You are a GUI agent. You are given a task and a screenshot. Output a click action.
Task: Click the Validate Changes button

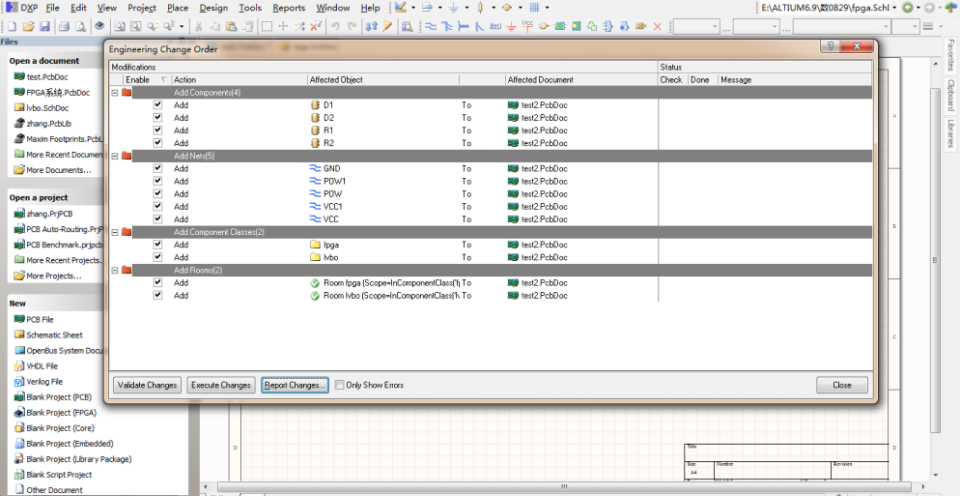pyautogui.click(x=147, y=385)
